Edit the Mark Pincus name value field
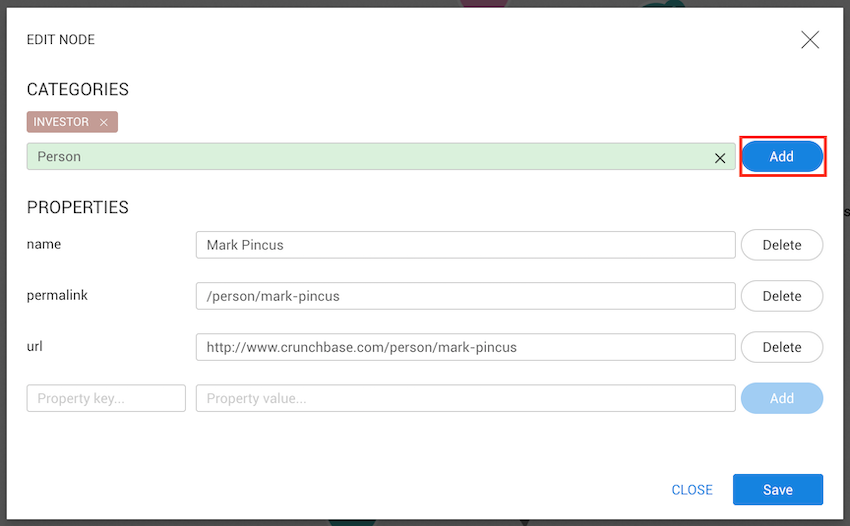Screen dimensions: 850x526 point(465,245)
